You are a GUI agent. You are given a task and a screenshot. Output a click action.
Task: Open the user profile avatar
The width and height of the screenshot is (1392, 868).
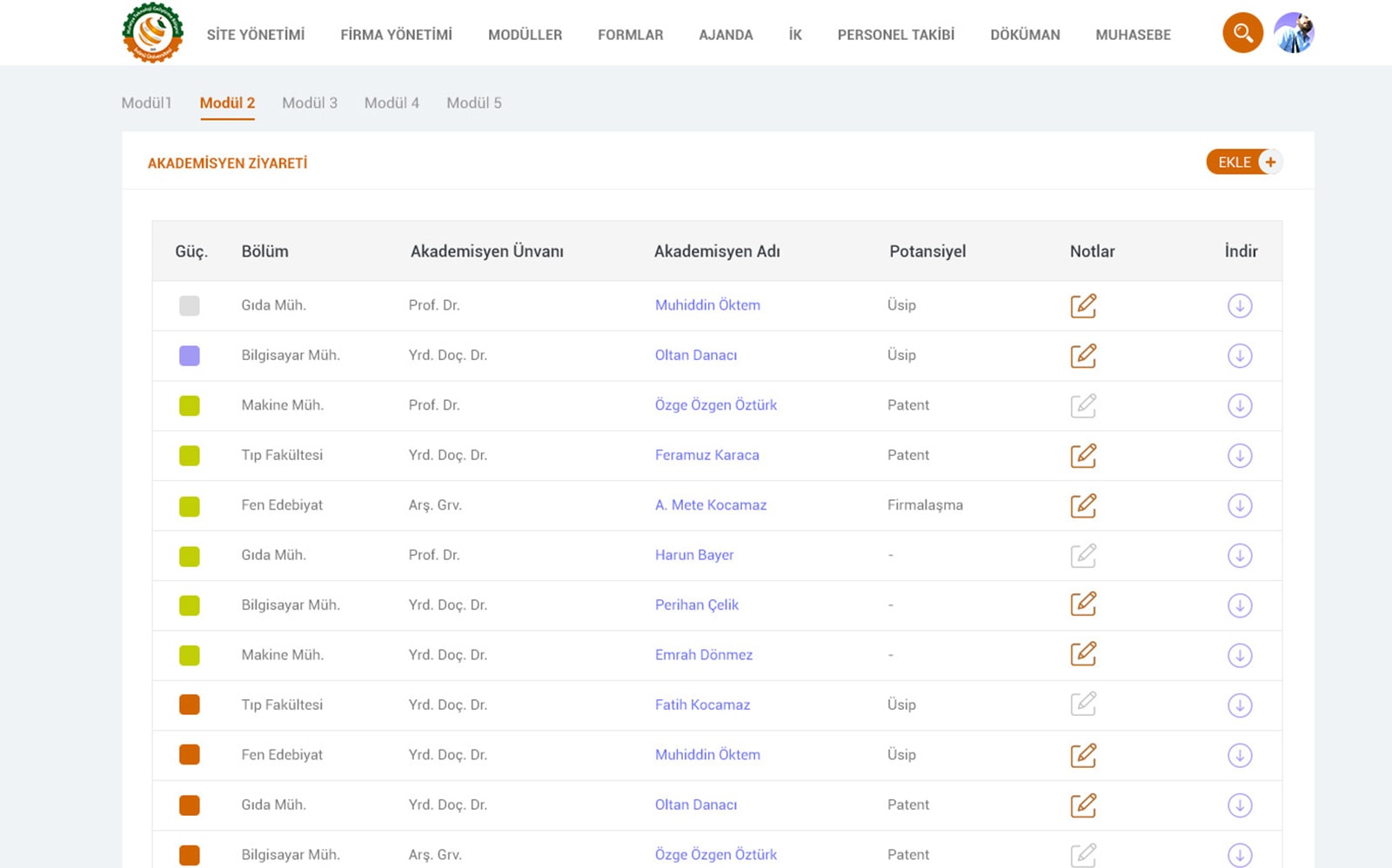(1294, 33)
